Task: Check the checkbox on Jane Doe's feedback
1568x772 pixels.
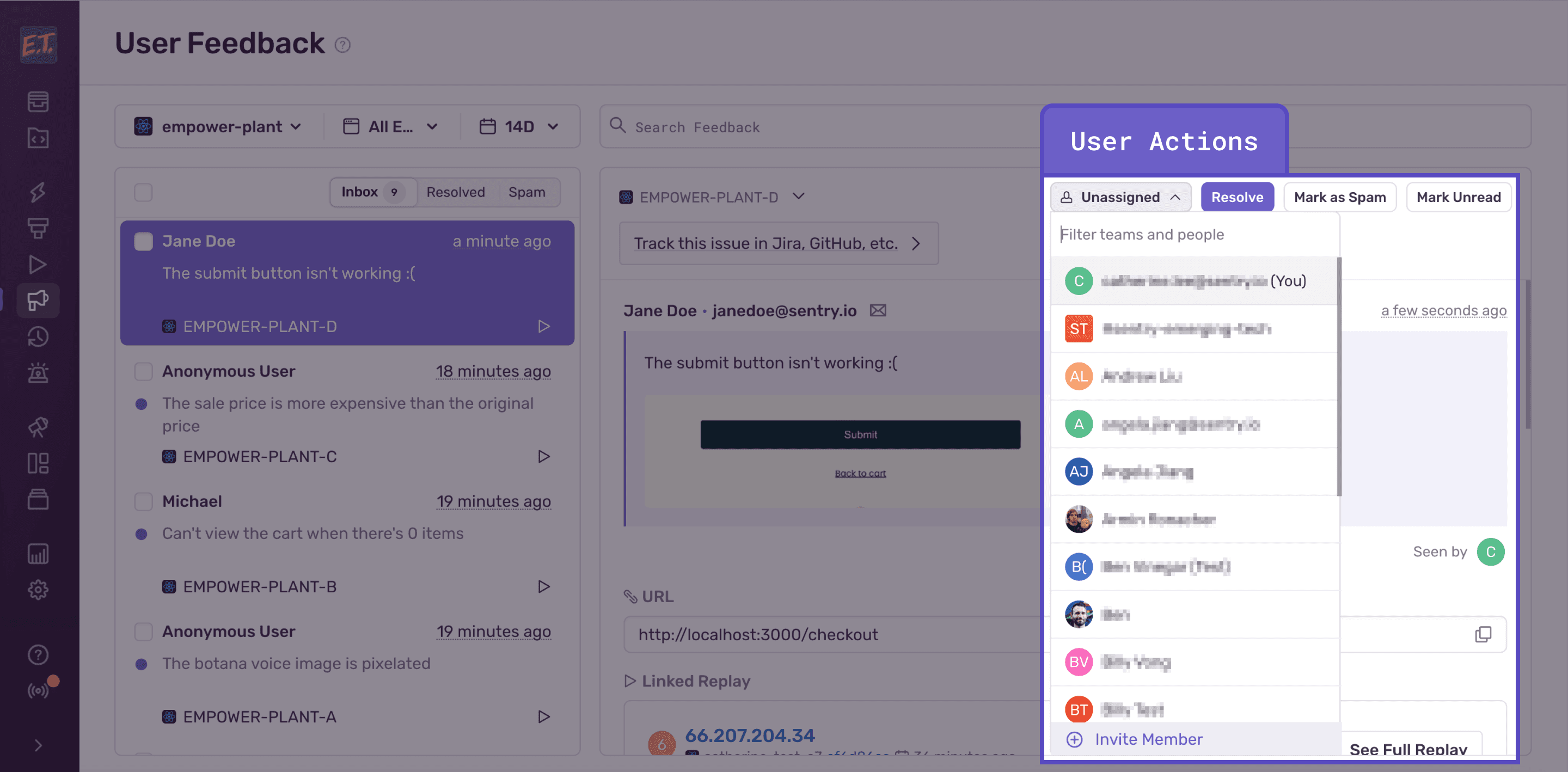Action: coord(143,241)
